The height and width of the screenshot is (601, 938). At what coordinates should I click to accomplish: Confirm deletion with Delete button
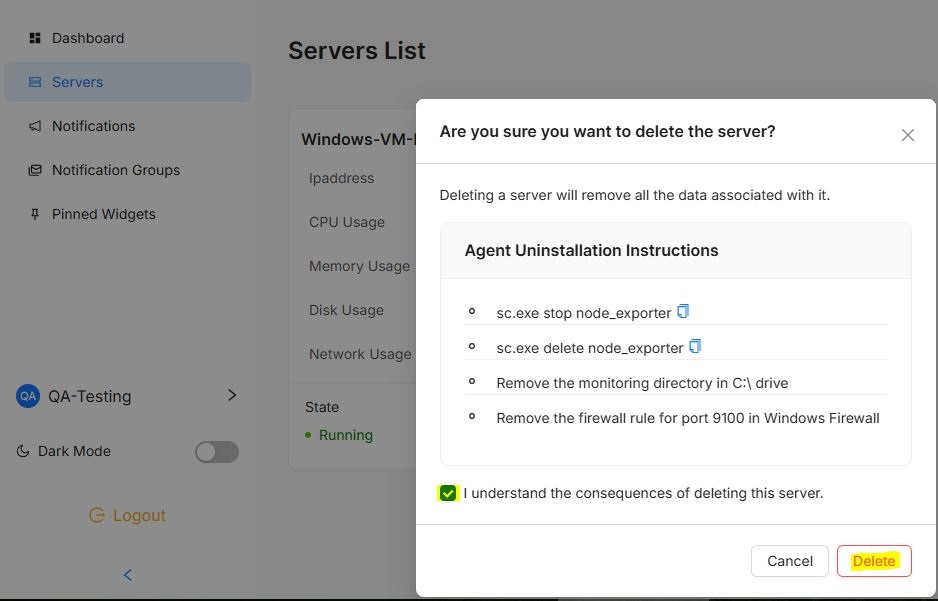tap(874, 561)
